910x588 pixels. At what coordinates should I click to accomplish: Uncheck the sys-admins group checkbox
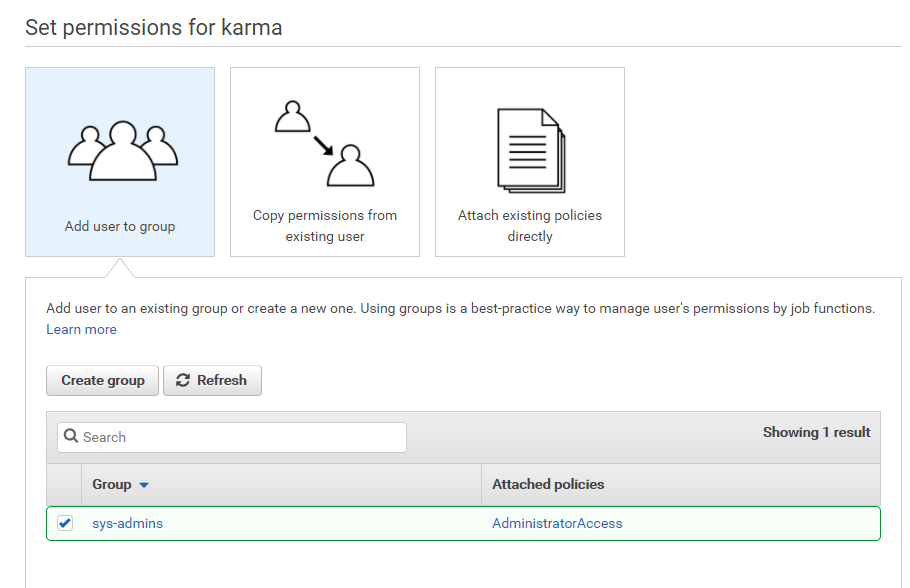coord(65,523)
